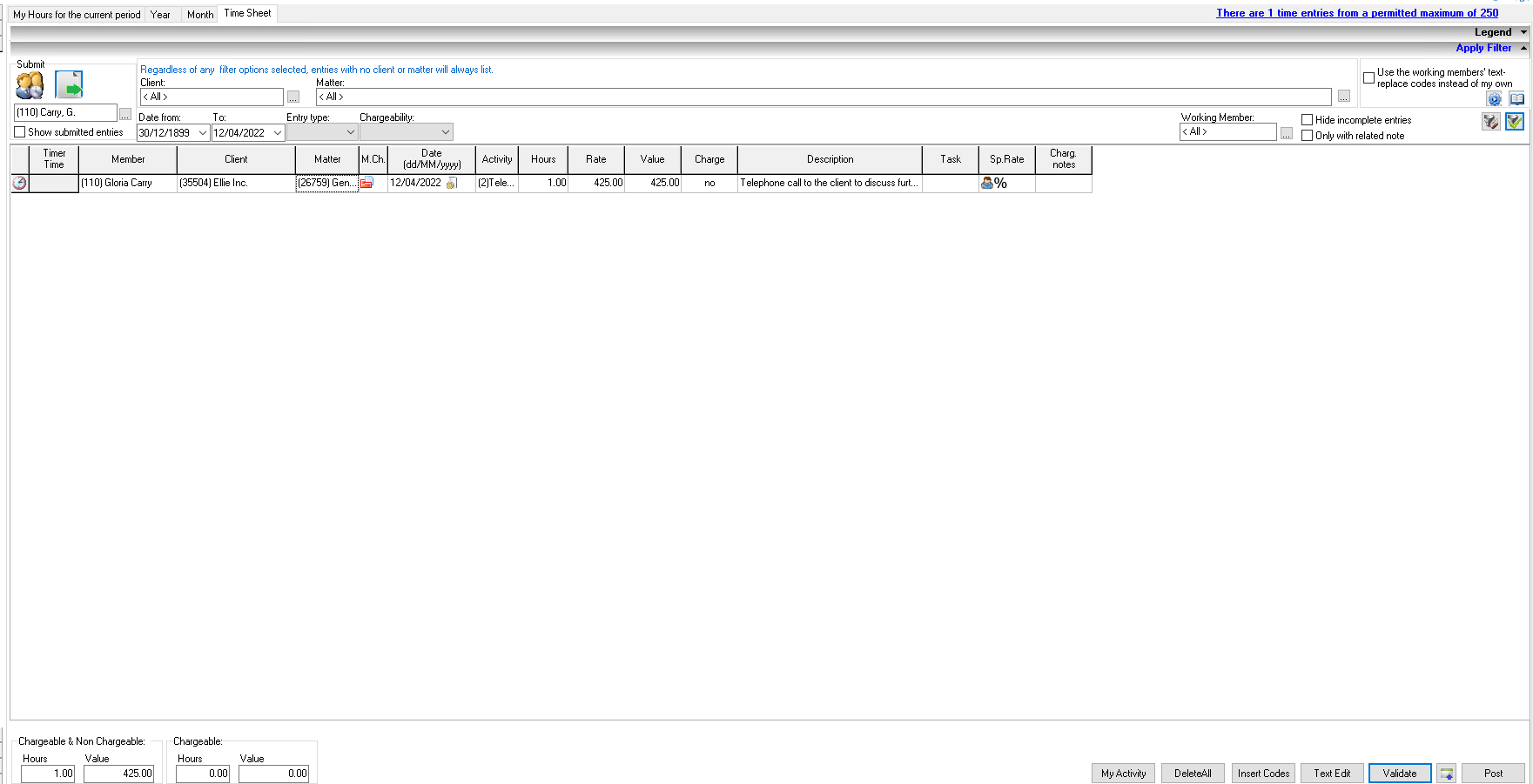The width and height of the screenshot is (1533, 784).
Task: Expand the Legend panel arrow
Action: tap(1523, 32)
